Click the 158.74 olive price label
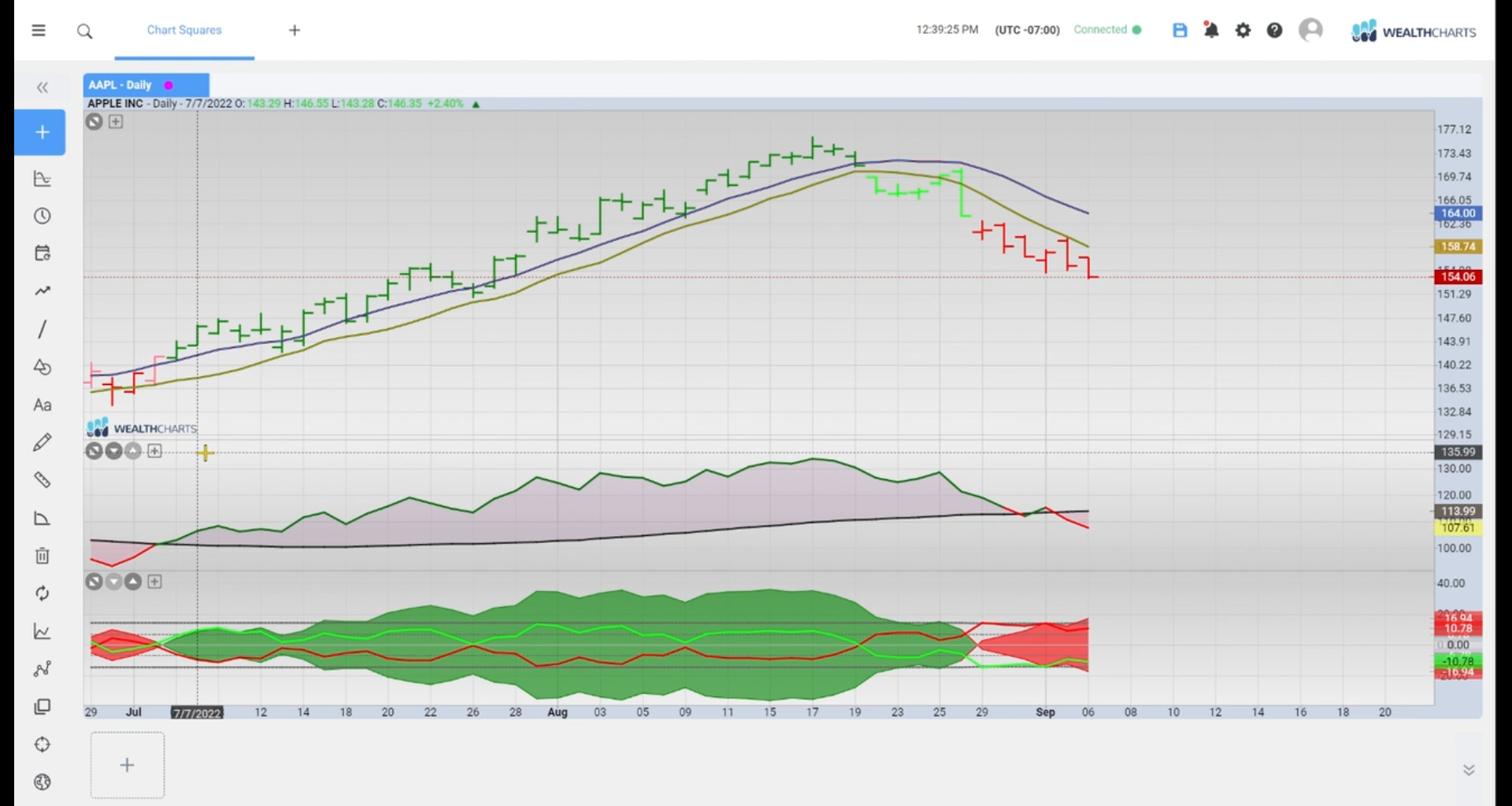 pos(1458,246)
